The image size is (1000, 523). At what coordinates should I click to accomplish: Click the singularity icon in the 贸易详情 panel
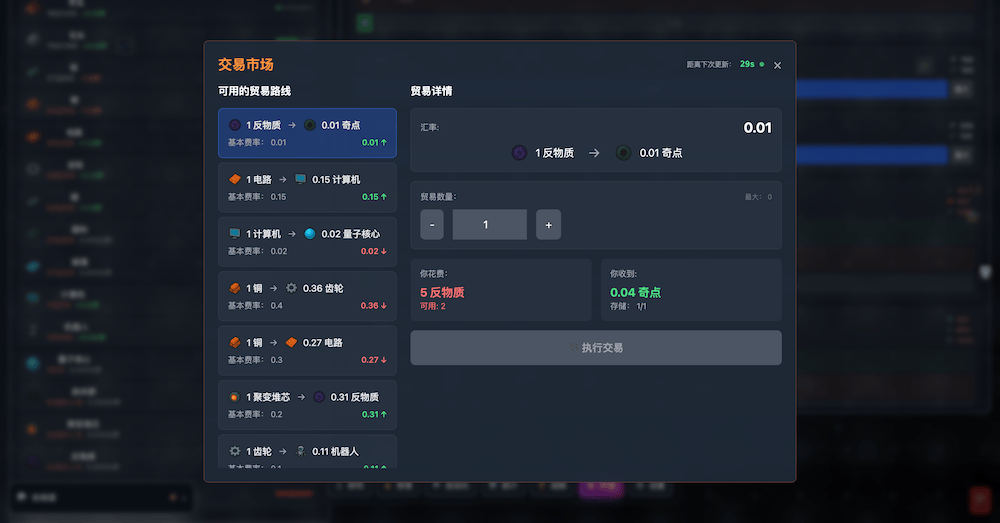click(x=623, y=153)
